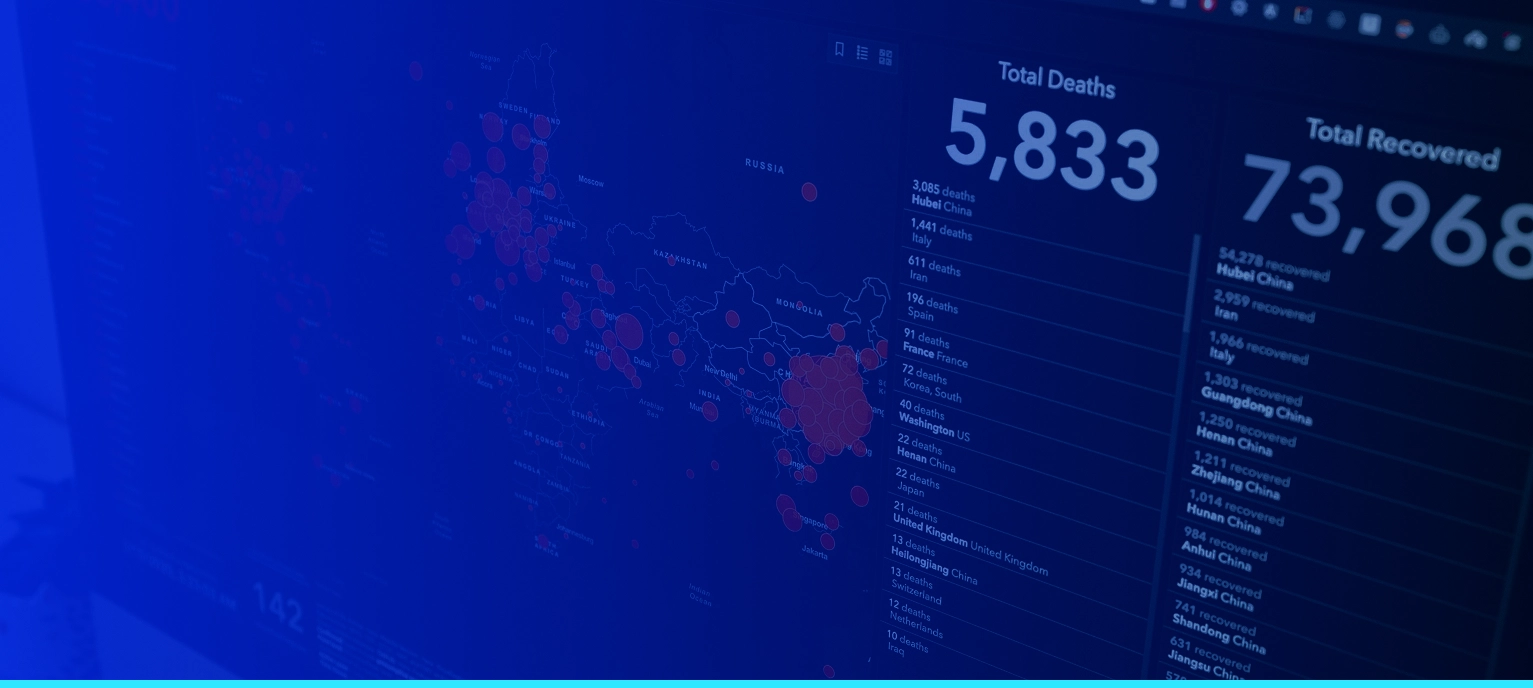Select the red bubble over Russia
The height and width of the screenshot is (688, 1533).
(809, 192)
